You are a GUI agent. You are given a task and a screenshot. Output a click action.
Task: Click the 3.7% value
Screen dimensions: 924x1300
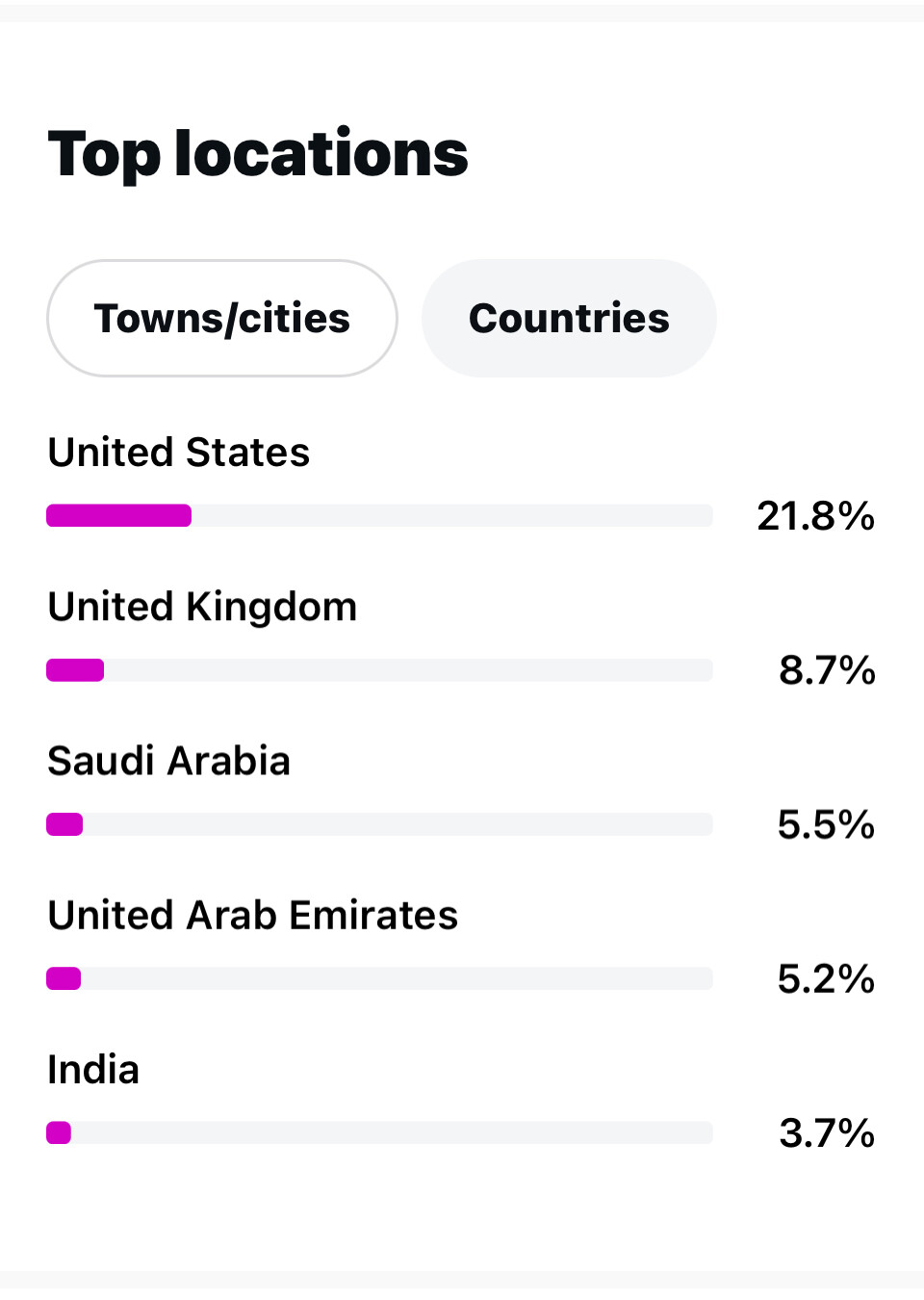click(827, 1132)
